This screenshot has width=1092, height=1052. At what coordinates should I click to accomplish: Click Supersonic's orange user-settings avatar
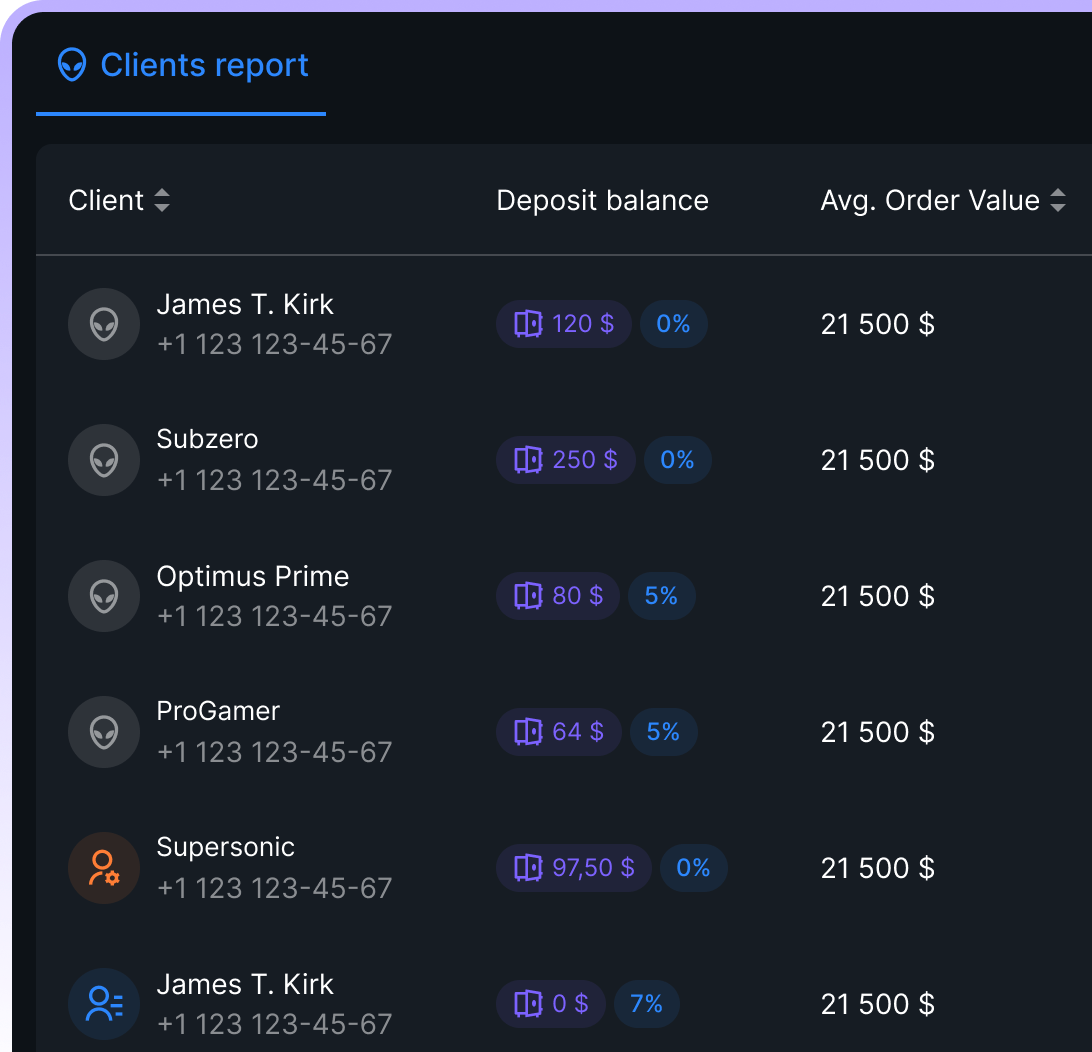[104, 868]
